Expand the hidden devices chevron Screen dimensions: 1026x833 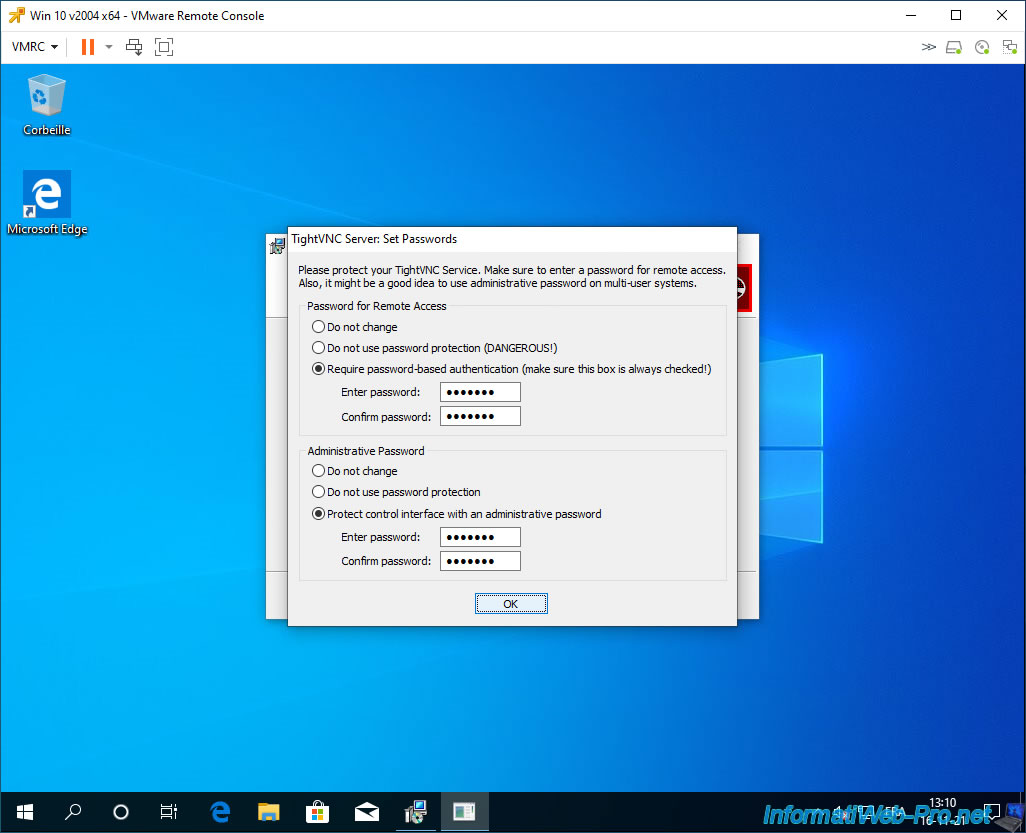tap(928, 47)
